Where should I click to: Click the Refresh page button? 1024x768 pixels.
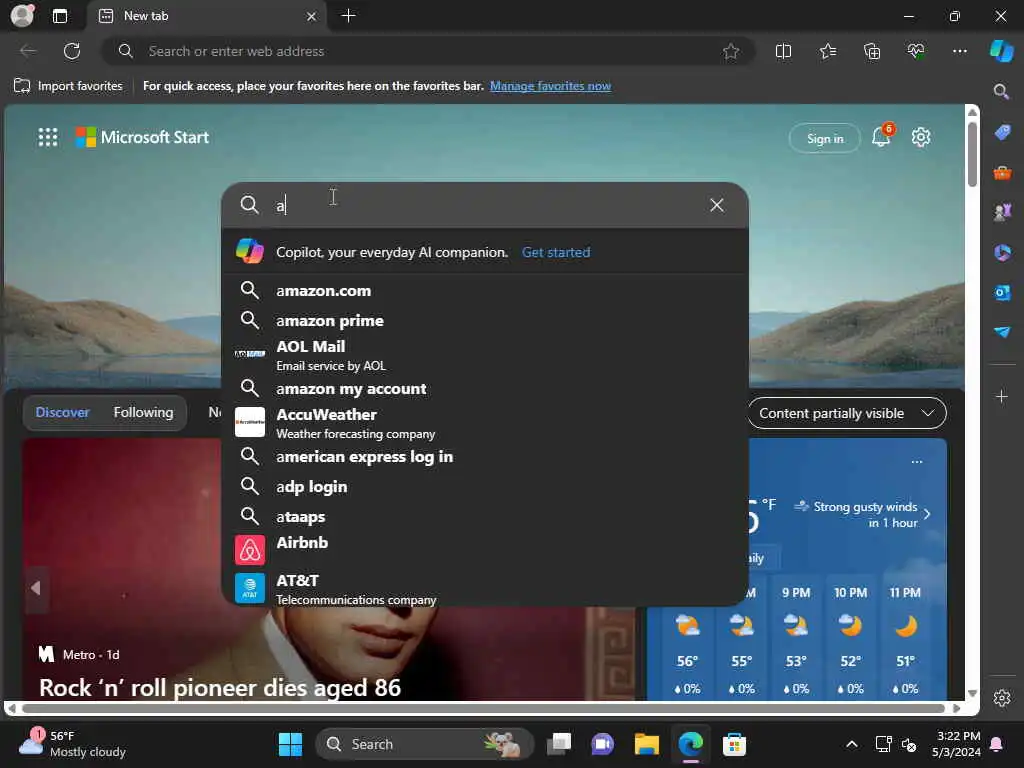72,51
